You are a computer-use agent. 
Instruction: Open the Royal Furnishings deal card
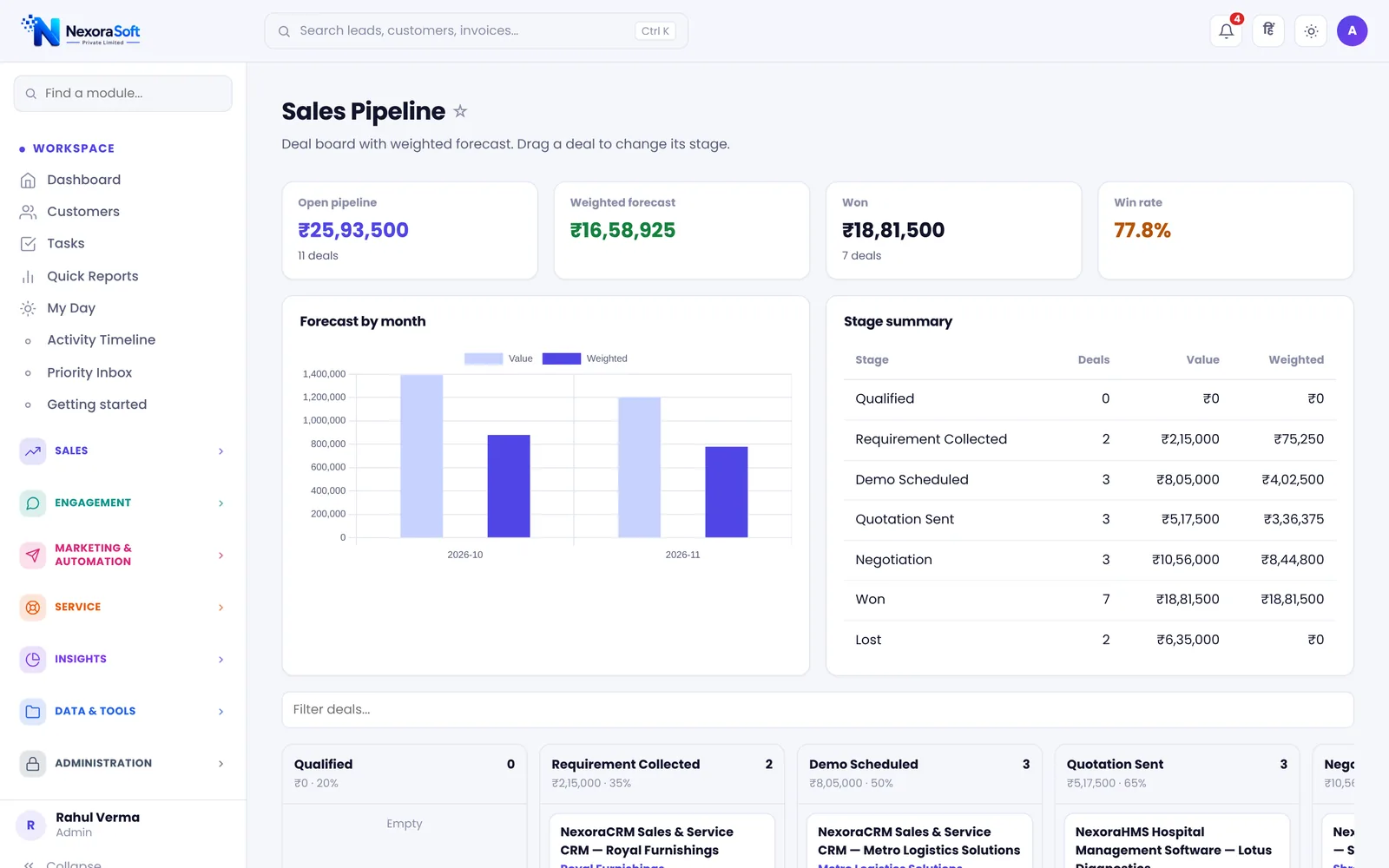click(x=662, y=841)
